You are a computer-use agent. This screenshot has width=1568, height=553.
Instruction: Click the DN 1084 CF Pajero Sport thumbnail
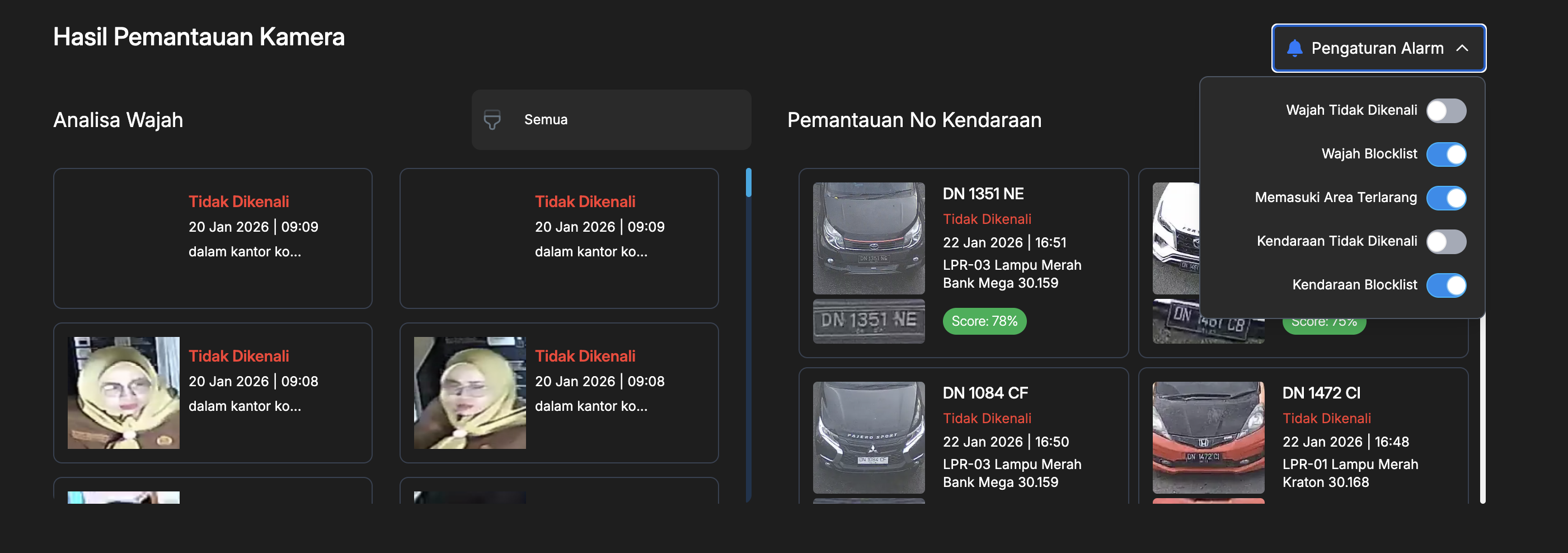pyautogui.click(x=868, y=437)
